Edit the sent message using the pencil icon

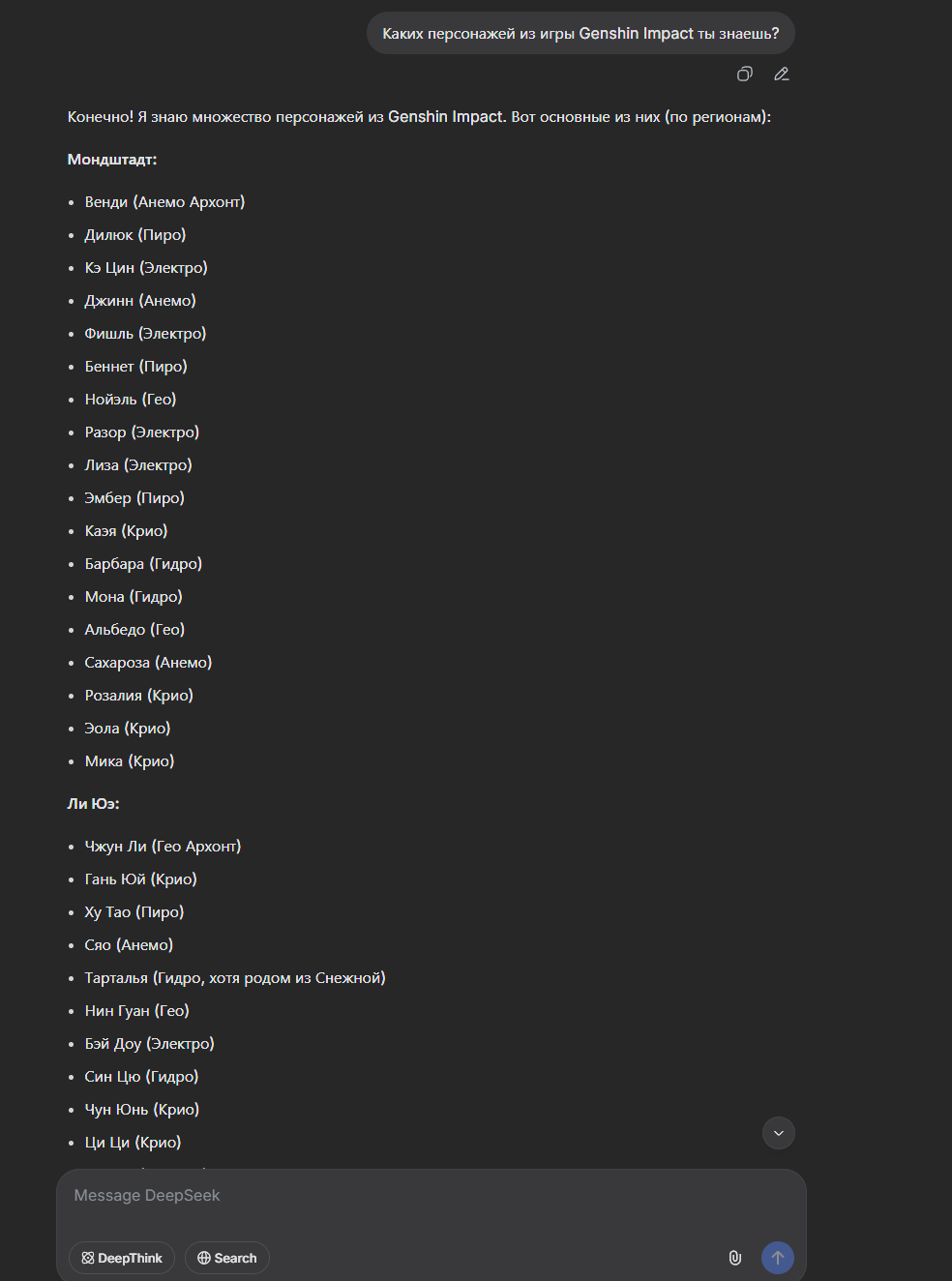782,74
